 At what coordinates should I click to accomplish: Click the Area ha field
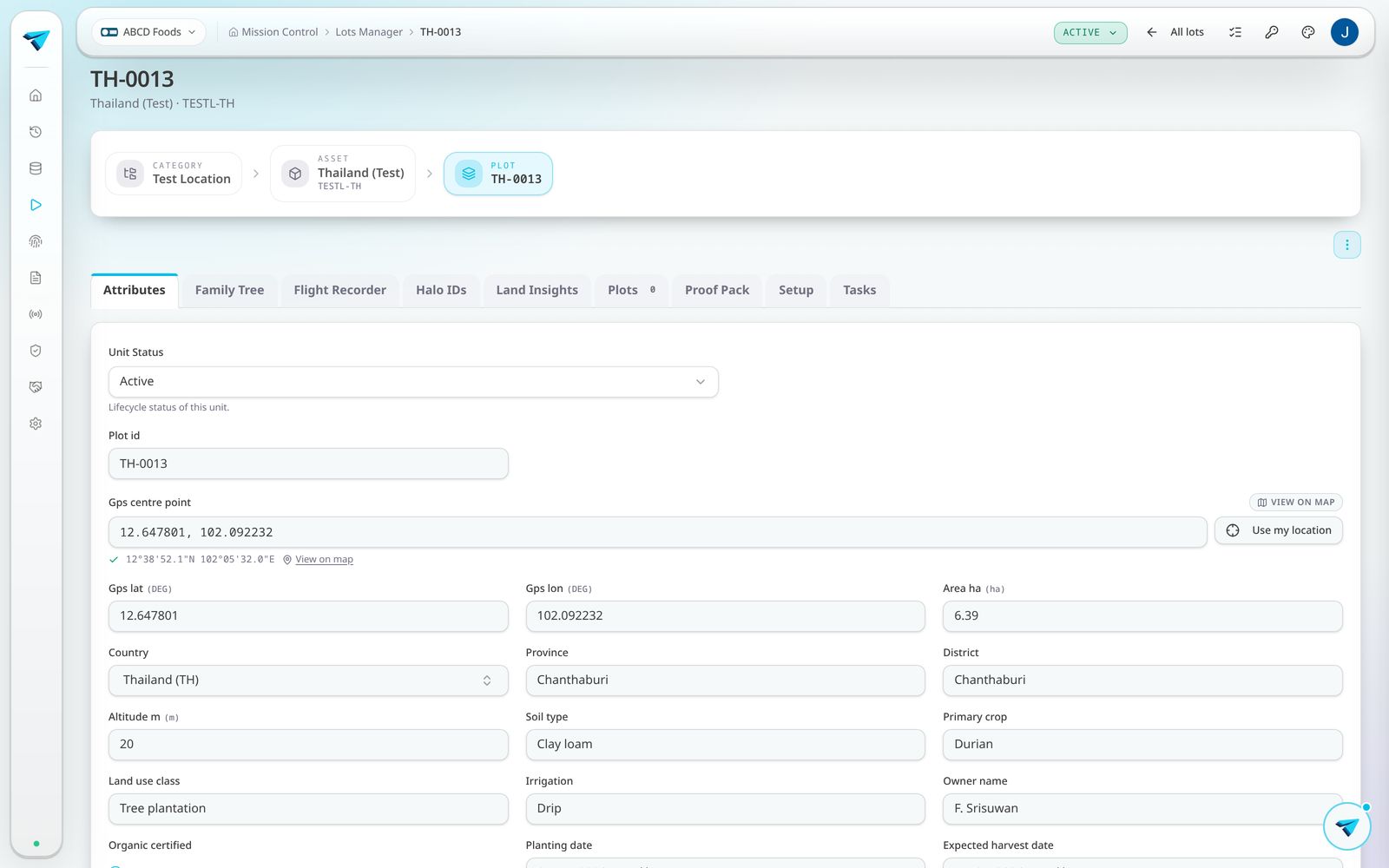pos(1142,616)
